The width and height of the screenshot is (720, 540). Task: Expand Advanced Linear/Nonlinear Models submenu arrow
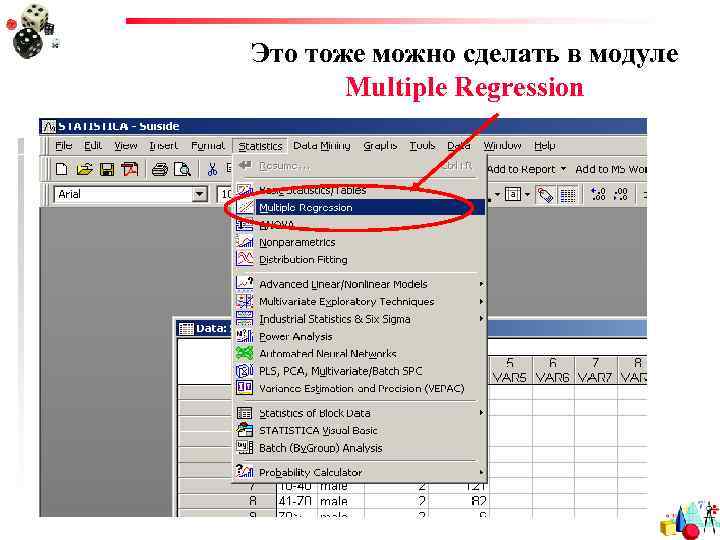point(481,284)
